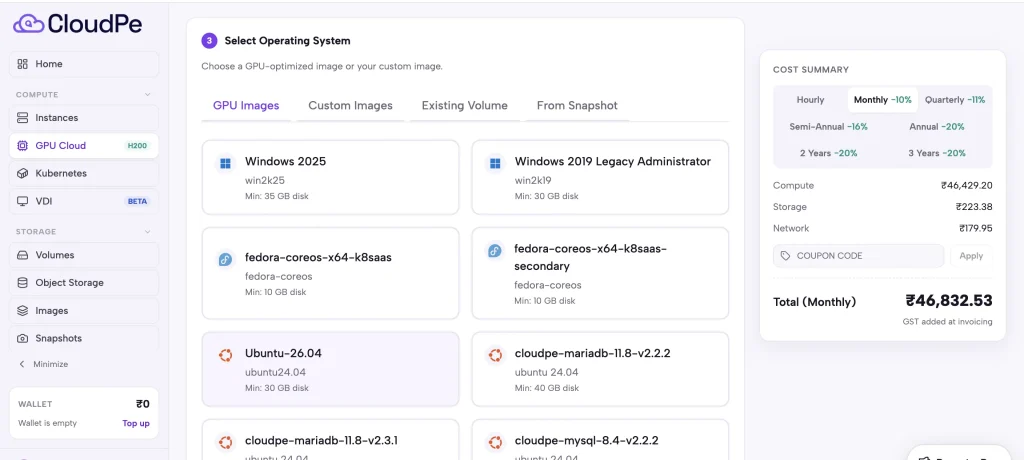Click the VDI monitor icon

(23, 201)
